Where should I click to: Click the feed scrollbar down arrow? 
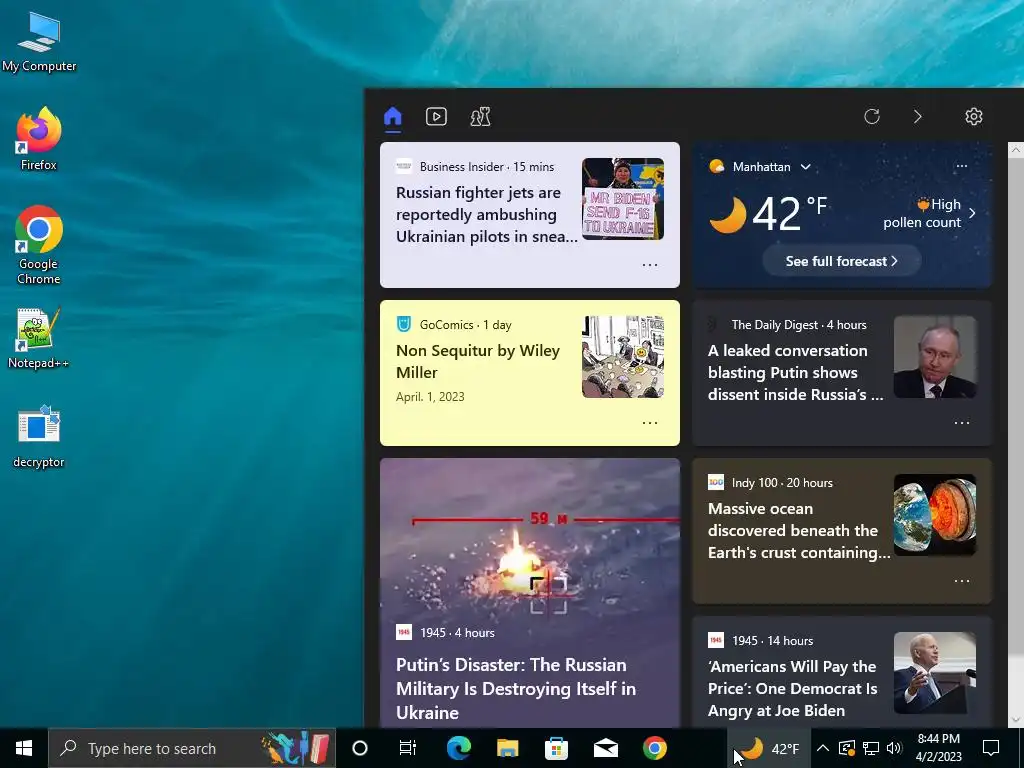[x=1016, y=719]
